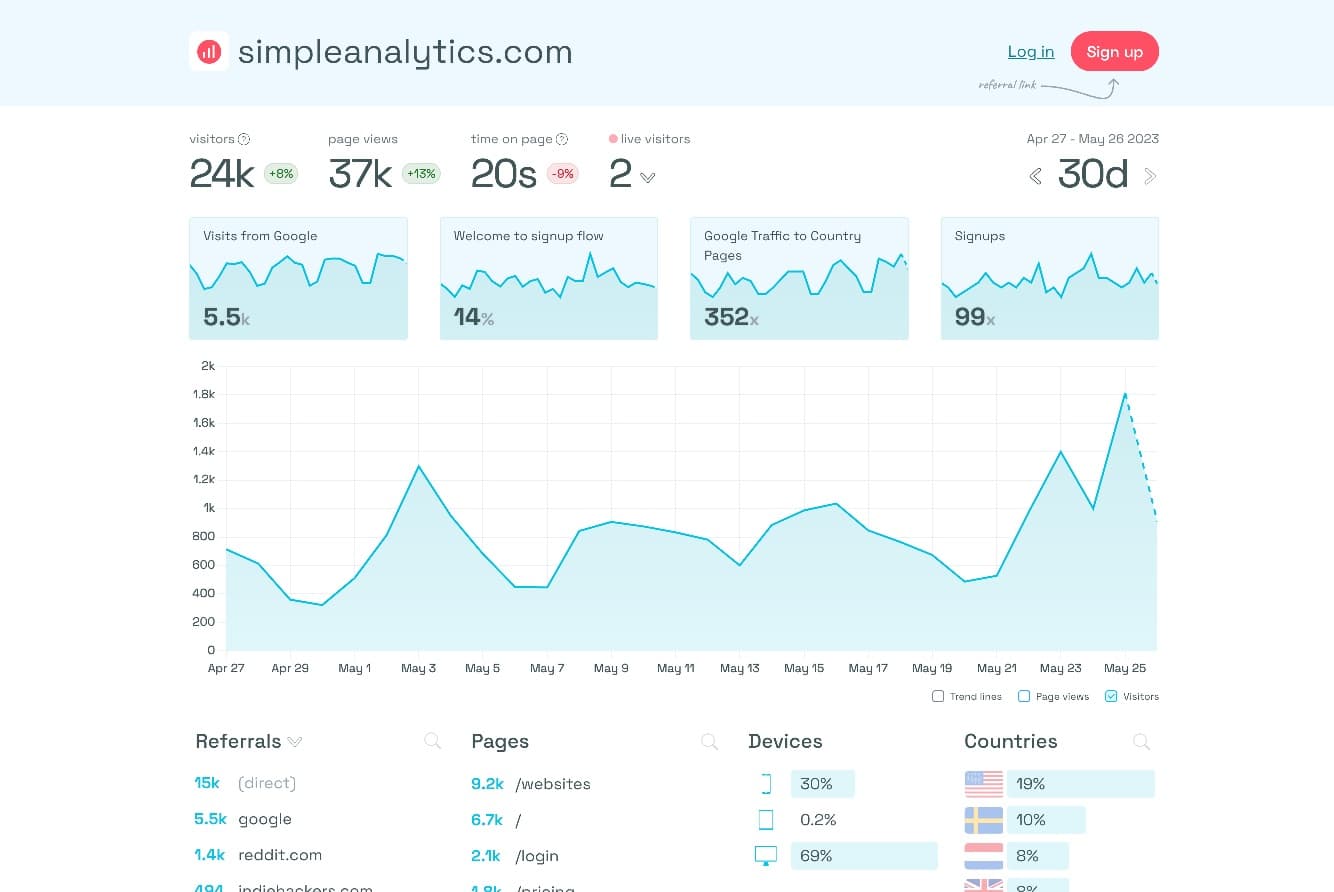Uncheck the Visitors checkbox
The image size is (1334, 892).
[x=1111, y=696]
